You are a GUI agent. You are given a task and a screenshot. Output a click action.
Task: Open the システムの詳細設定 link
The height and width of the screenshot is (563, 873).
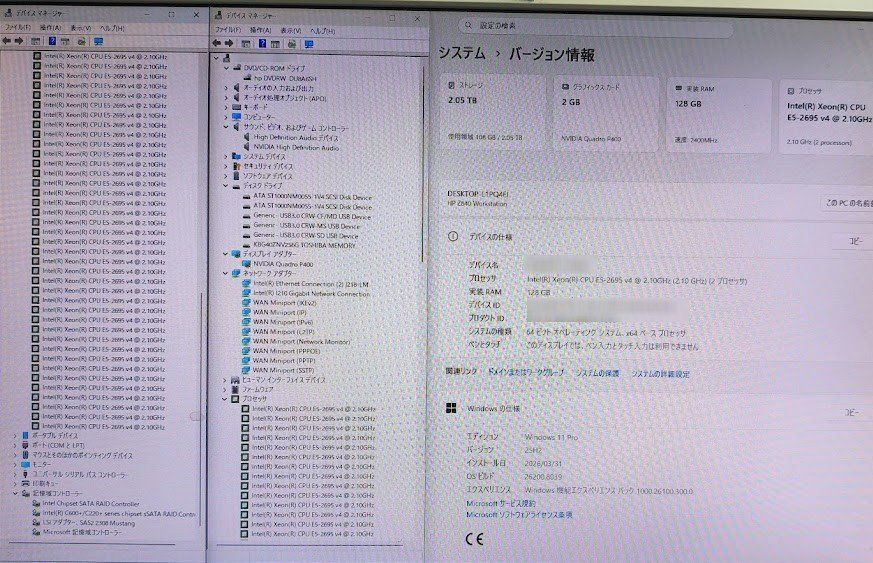[660, 374]
